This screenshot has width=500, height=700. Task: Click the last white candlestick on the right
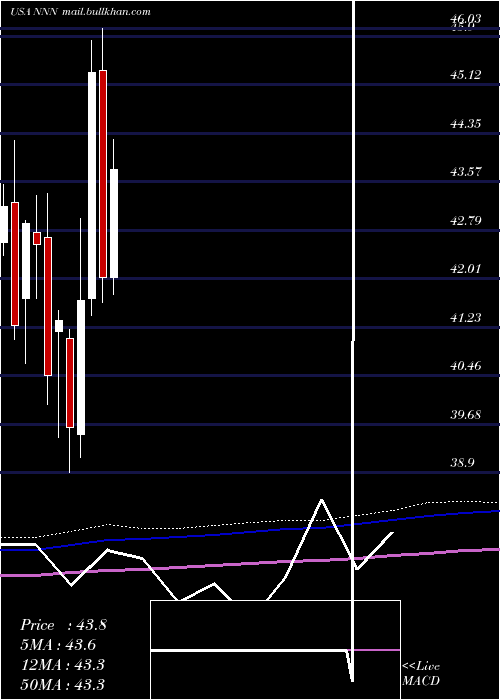click(114, 223)
